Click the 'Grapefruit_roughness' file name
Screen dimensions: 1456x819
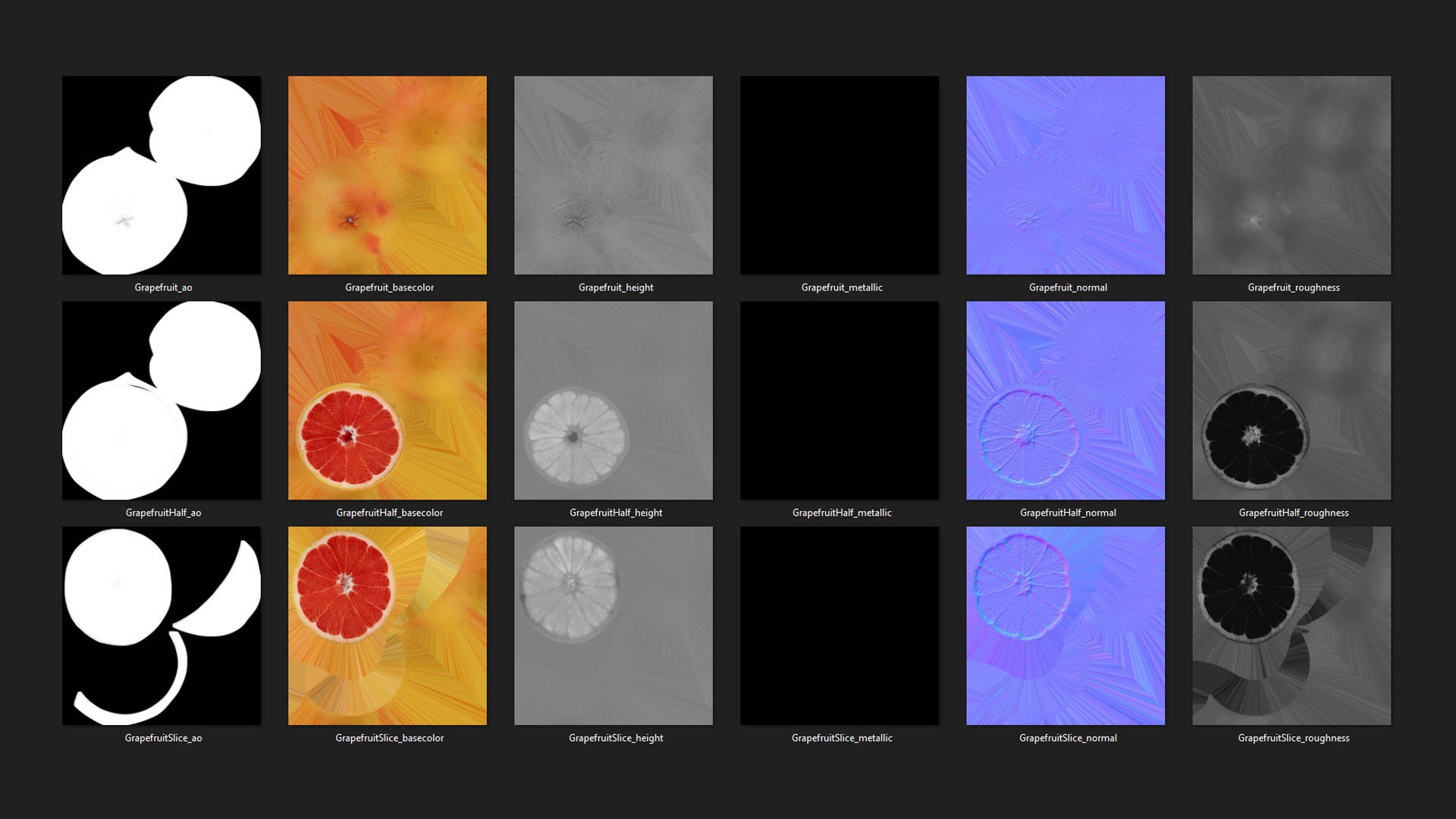[1294, 287]
